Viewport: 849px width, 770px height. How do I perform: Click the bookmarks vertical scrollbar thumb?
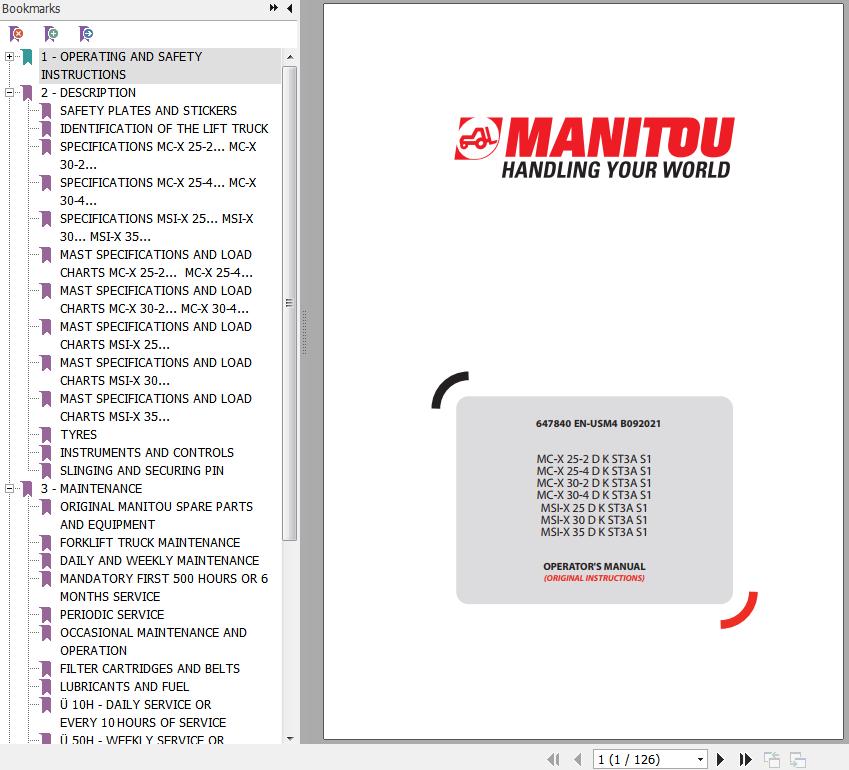click(290, 303)
